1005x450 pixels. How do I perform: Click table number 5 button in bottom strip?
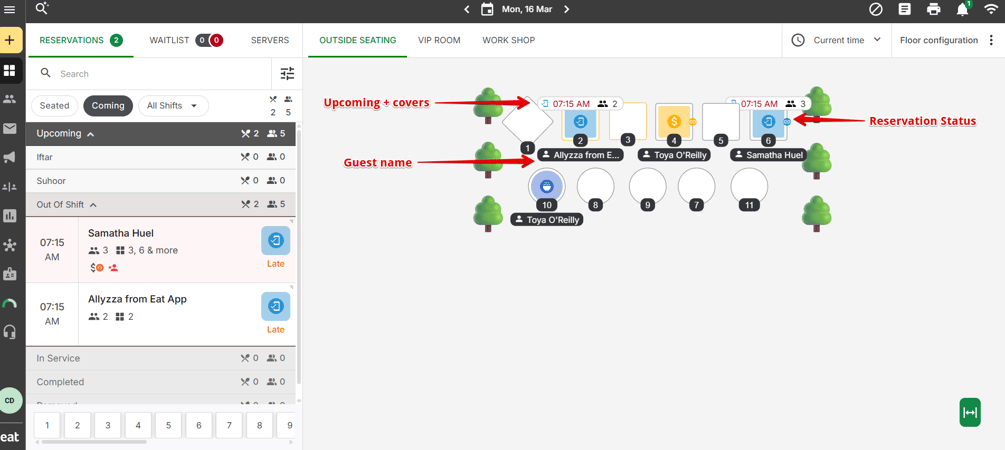[x=169, y=425]
